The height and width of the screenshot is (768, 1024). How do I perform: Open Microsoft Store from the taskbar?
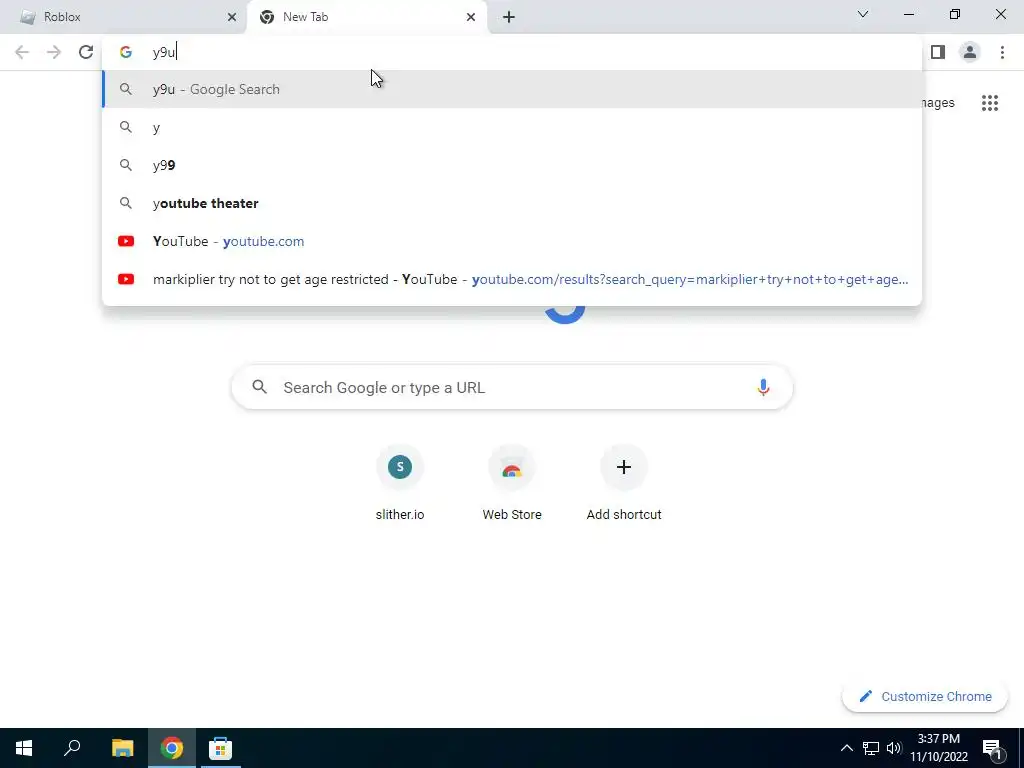coord(220,748)
